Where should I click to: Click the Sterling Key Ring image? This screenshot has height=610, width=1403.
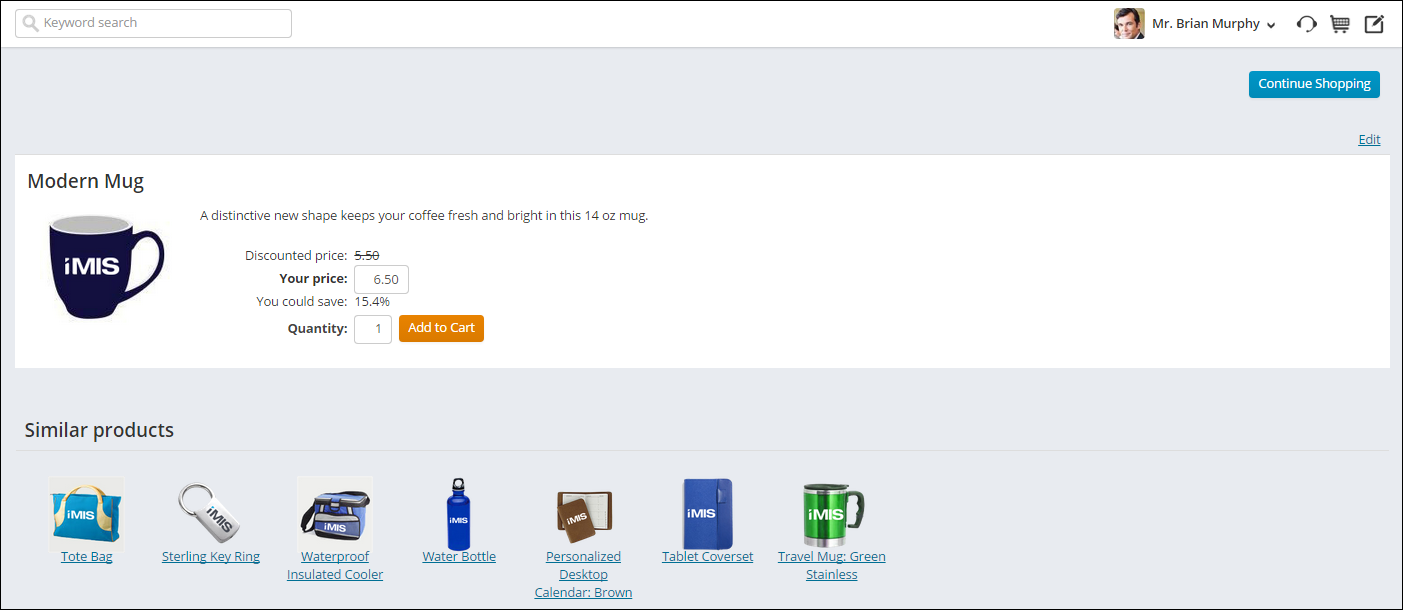click(x=210, y=513)
